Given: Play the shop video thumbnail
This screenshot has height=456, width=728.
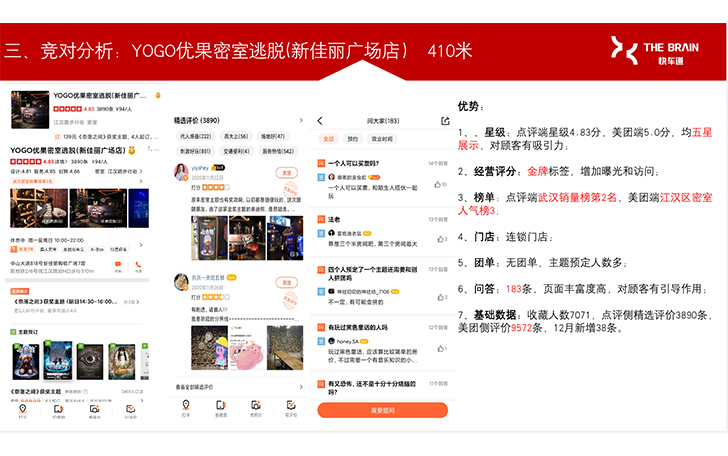Looking at the screenshot, I should point(39,208).
